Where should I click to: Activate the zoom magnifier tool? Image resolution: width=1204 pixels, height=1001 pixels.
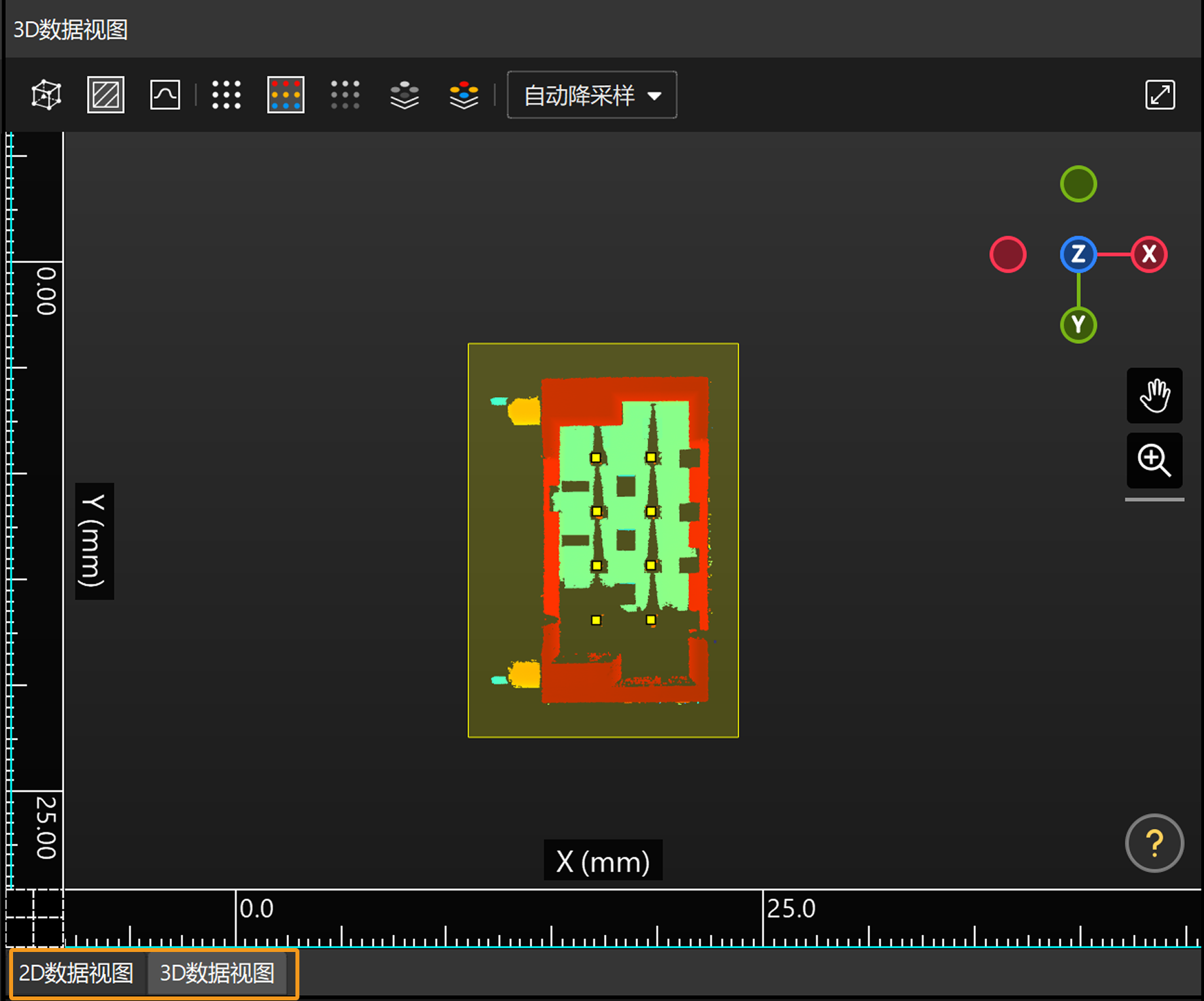click(1154, 460)
